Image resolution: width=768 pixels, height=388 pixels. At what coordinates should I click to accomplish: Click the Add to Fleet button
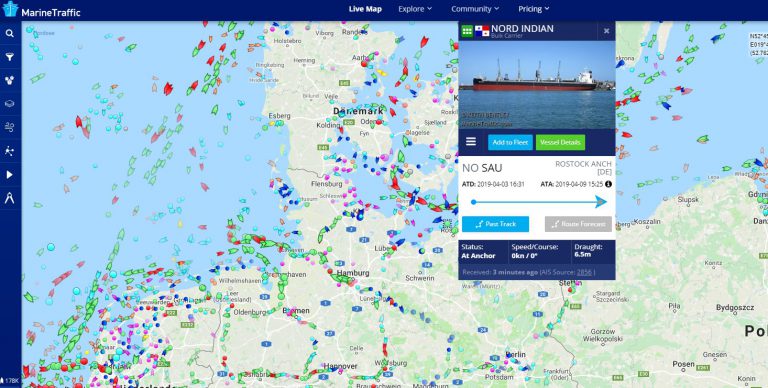tap(510, 143)
